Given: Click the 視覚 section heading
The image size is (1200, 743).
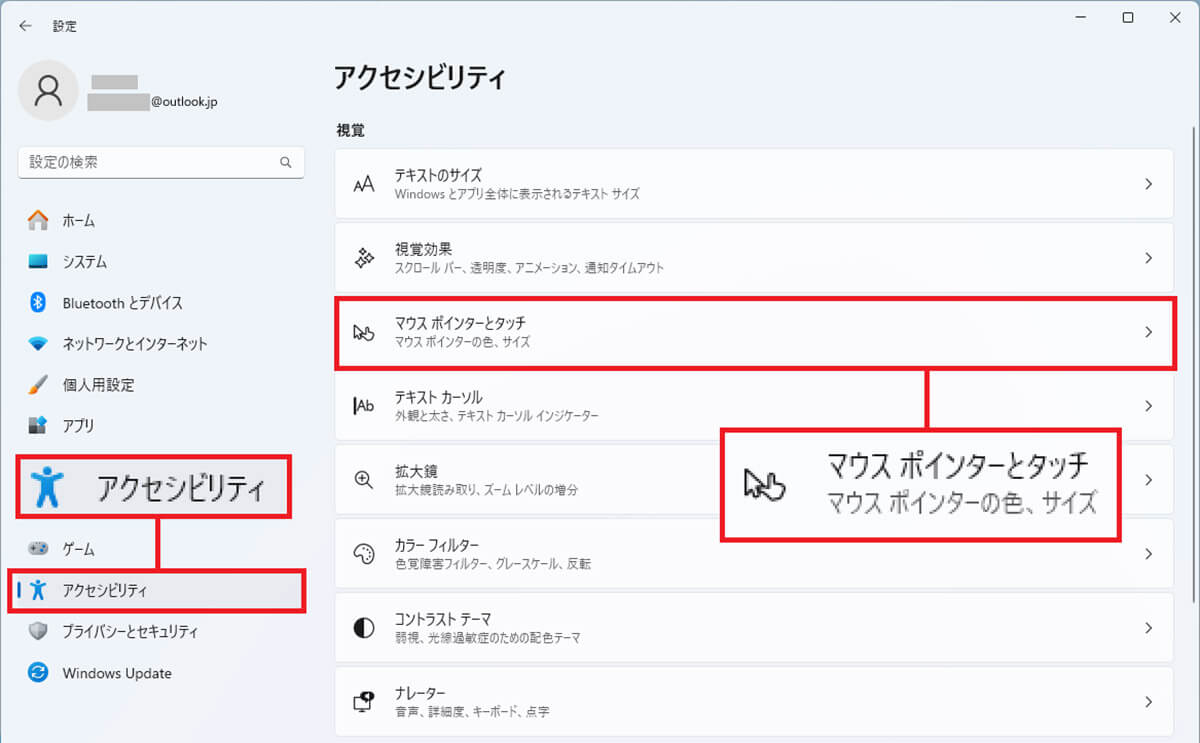Looking at the screenshot, I should click(351, 130).
